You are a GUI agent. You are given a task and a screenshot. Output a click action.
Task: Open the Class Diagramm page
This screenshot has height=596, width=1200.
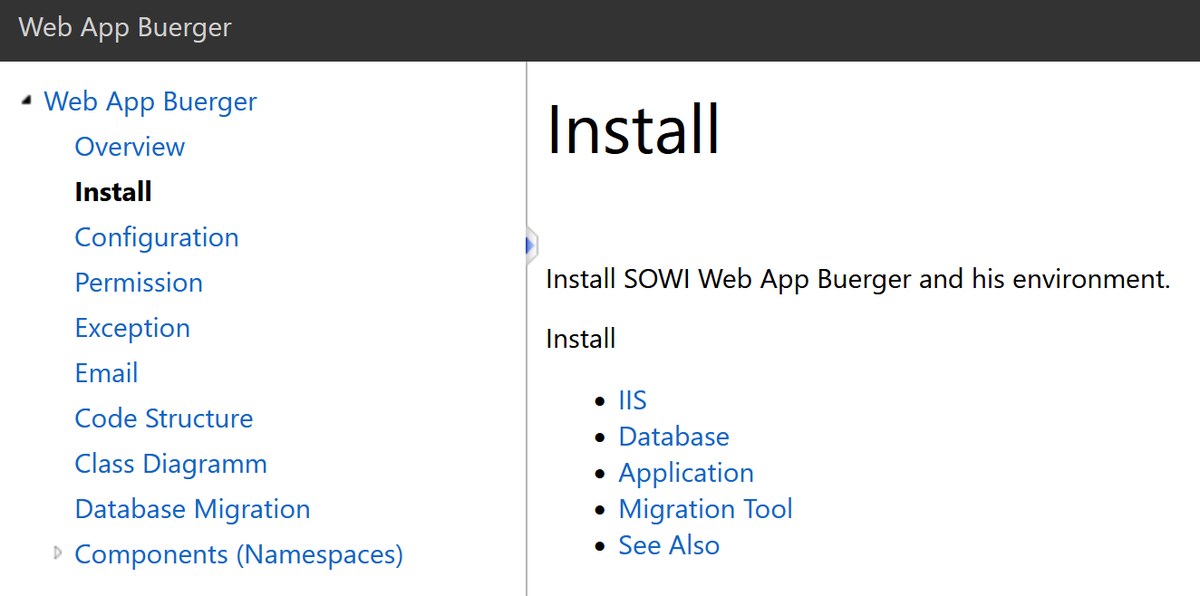tap(171, 464)
